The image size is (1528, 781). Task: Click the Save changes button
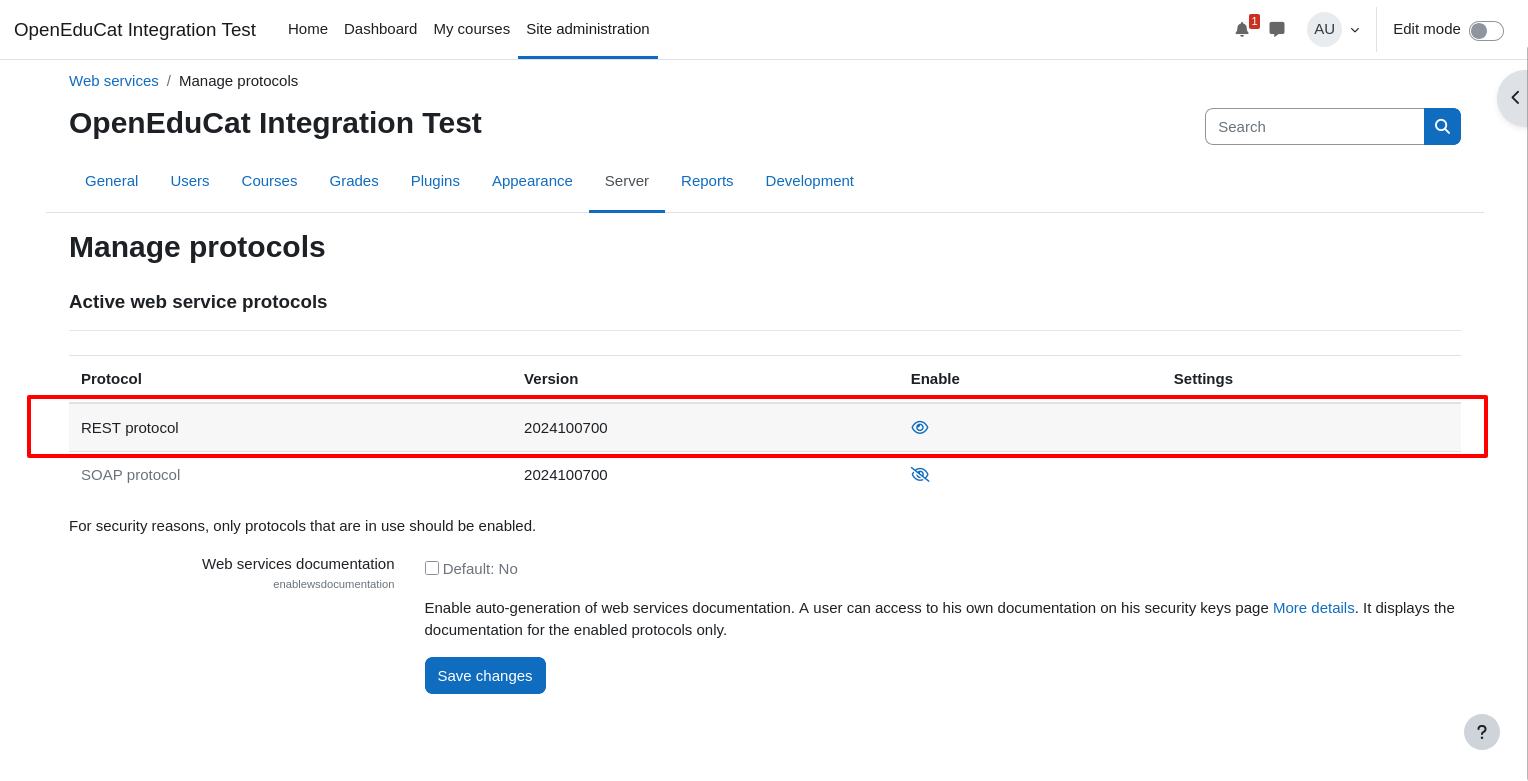tap(485, 675)
